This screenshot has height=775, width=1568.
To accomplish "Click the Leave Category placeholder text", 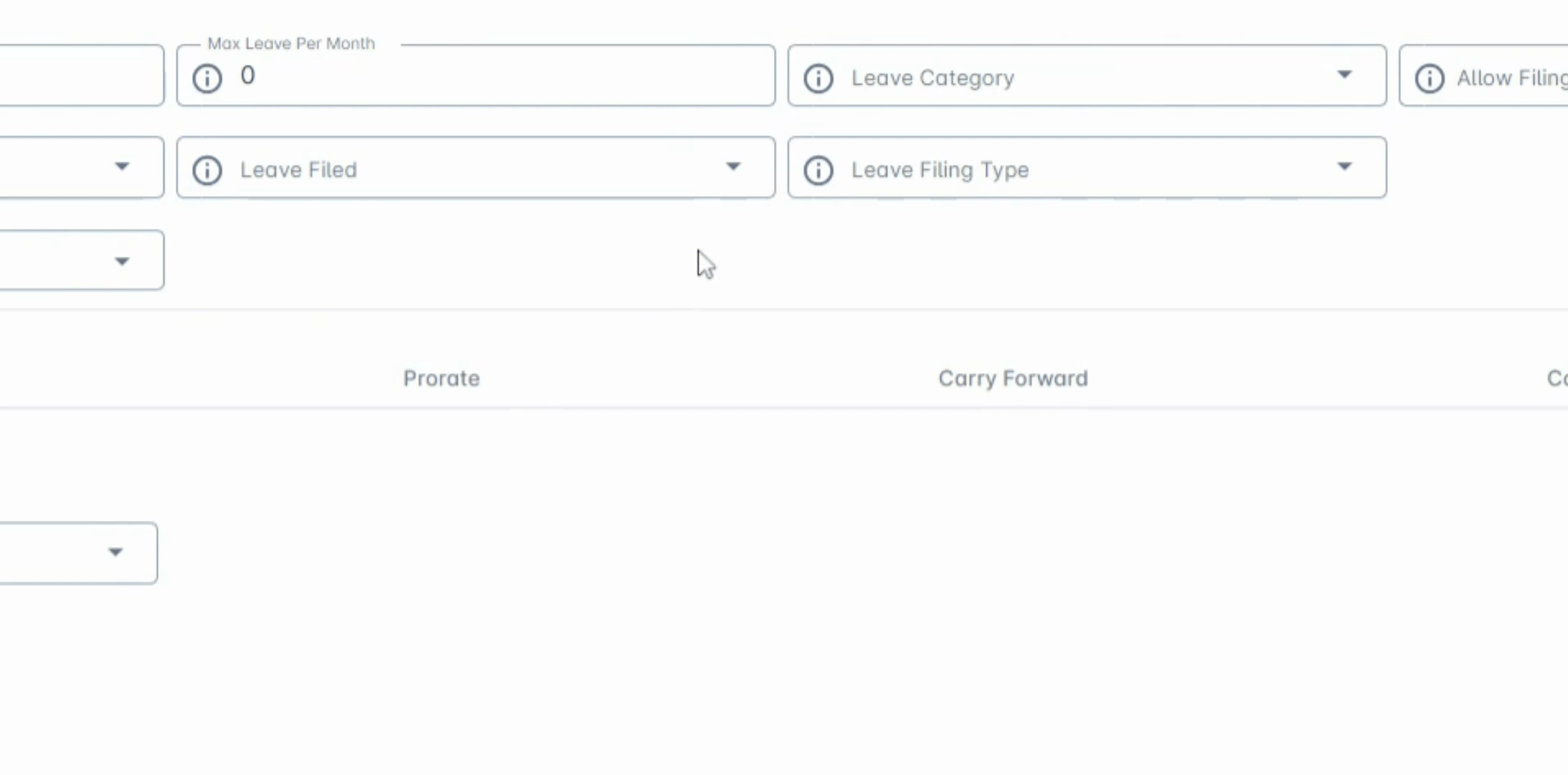I will (932, 77).
